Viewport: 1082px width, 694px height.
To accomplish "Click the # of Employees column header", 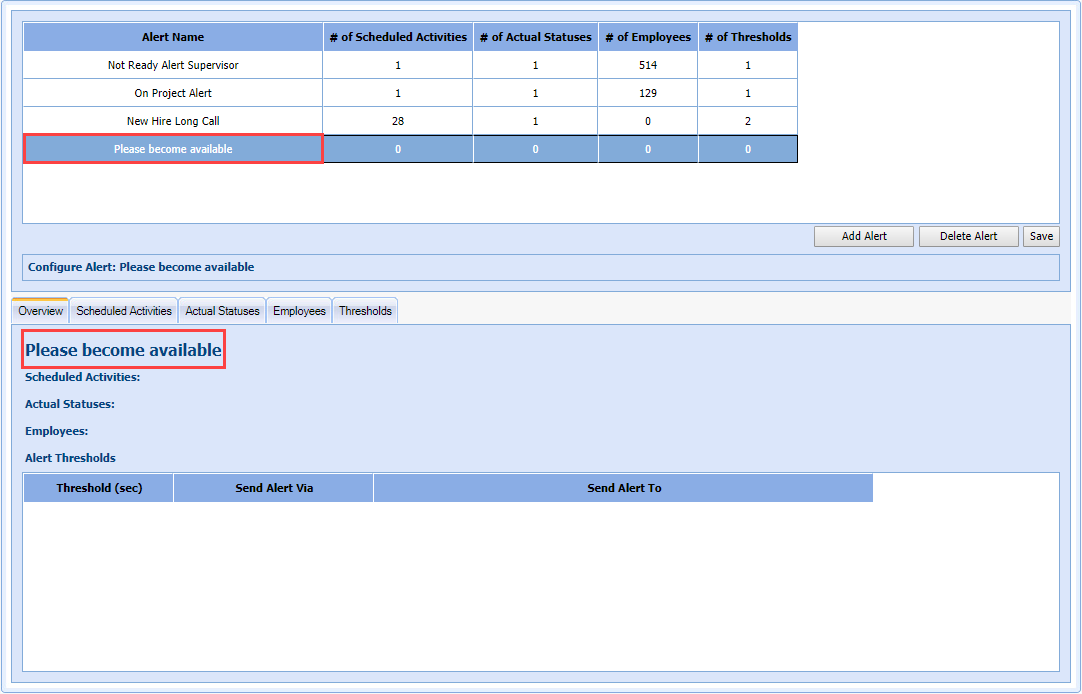I will pos(648,37).
